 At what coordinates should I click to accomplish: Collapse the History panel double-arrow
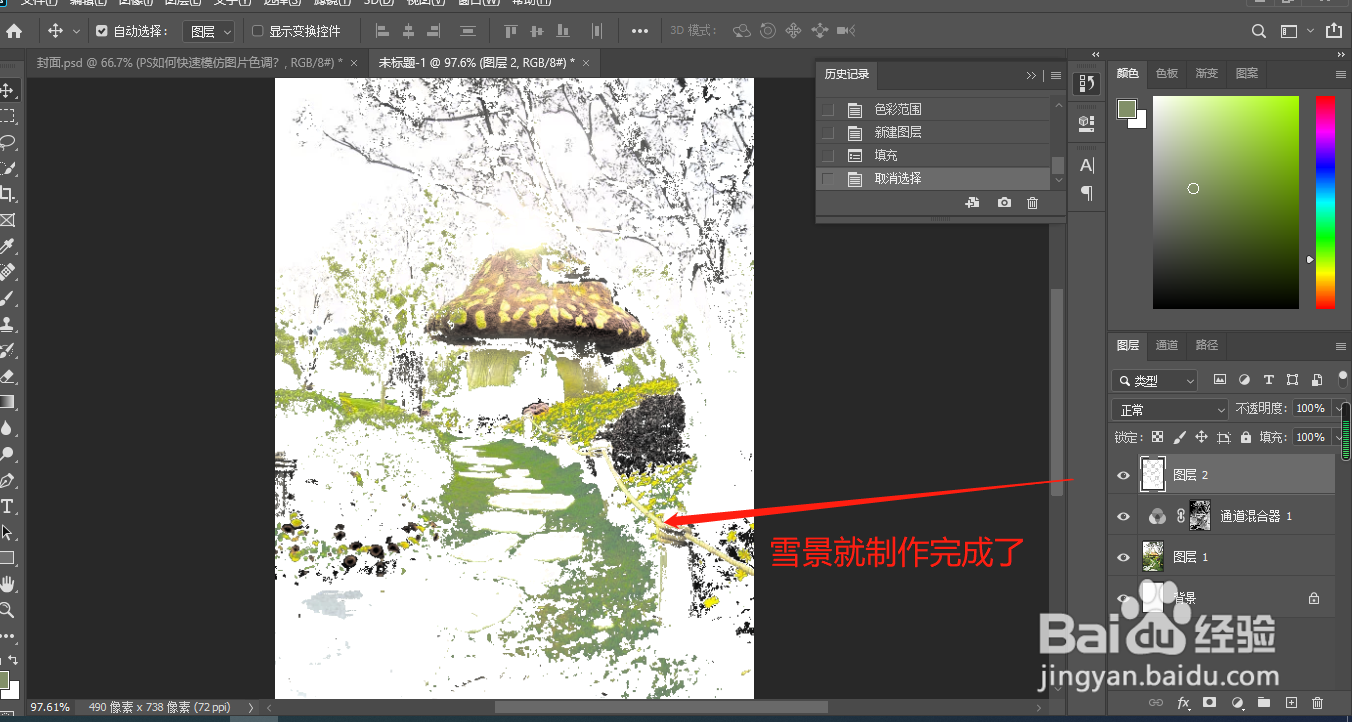click(1032, 75)
